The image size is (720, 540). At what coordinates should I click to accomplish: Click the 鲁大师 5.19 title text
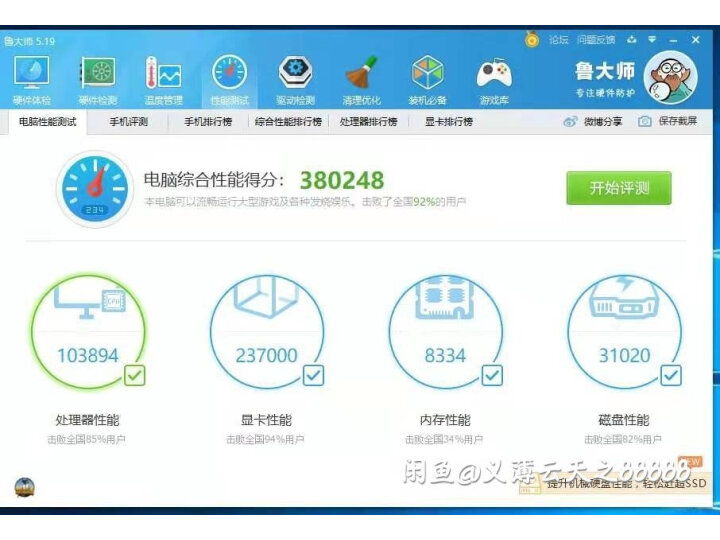[x=29, y=41]
